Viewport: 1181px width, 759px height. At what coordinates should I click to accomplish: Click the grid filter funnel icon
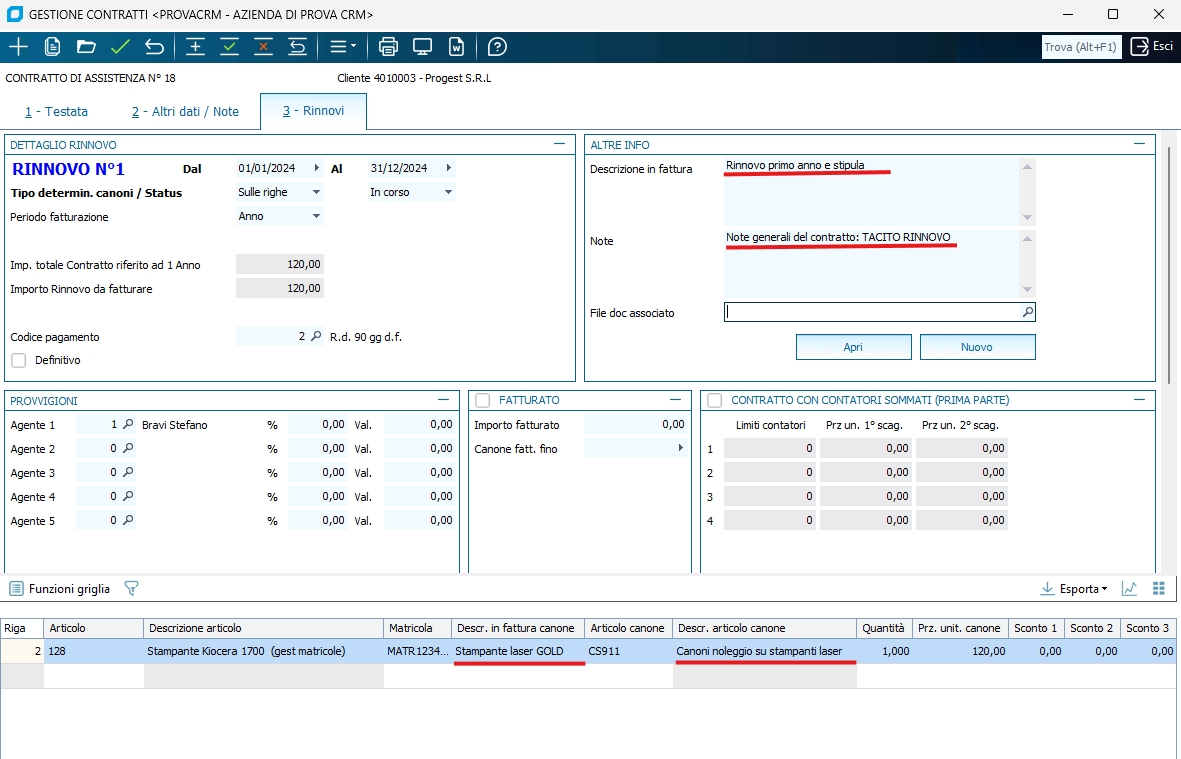point(131,589)
